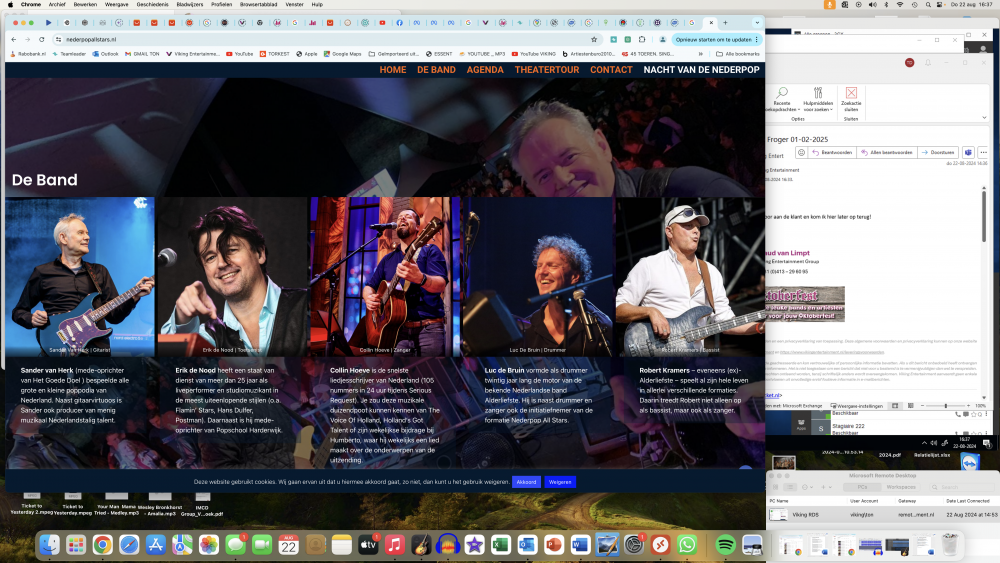Reload the nederpopallstars.nl page
The width and height of the screenshot is (1000, 563).
pos(41,40)
